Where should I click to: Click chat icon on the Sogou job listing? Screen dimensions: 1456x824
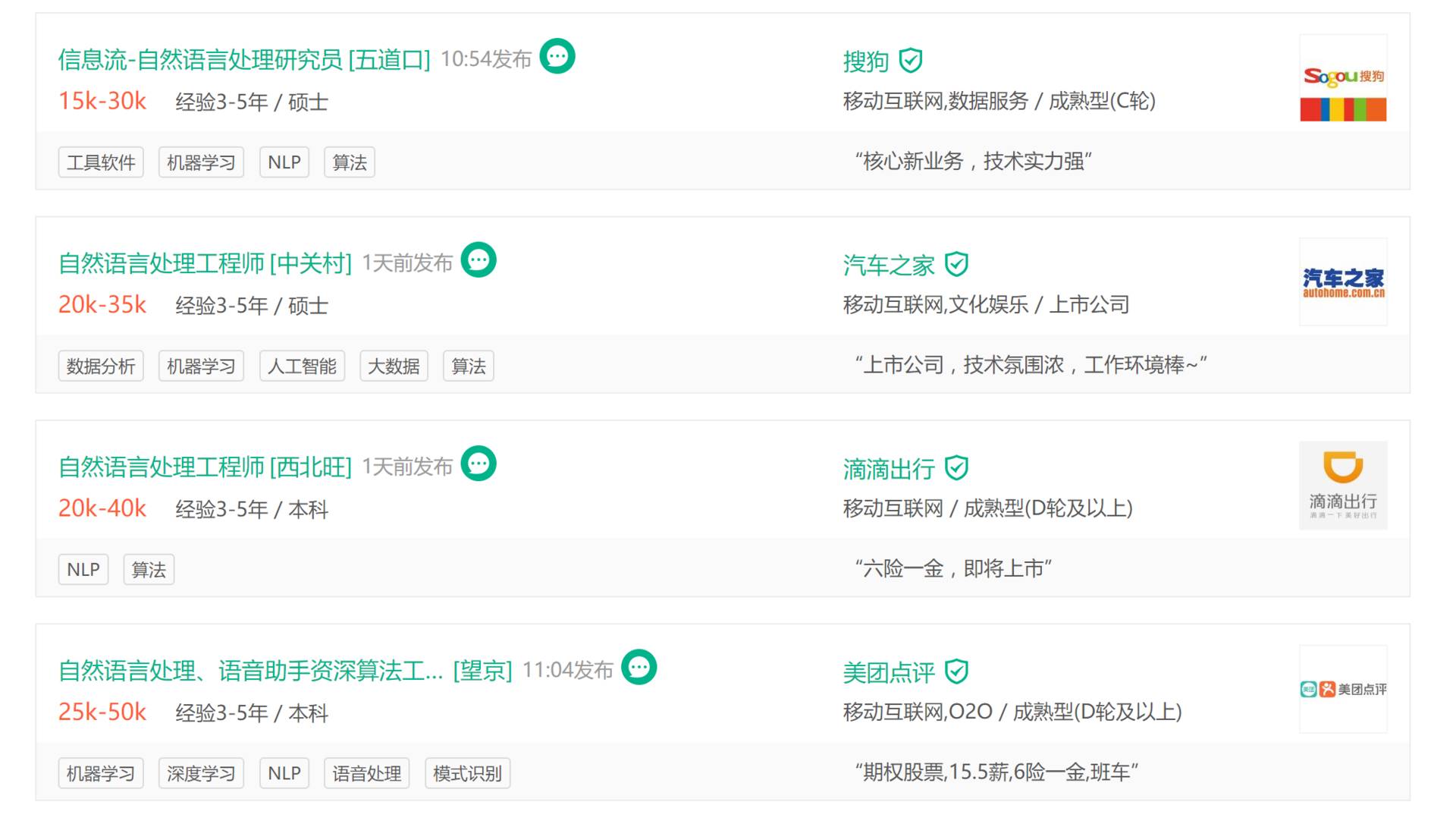557,56
